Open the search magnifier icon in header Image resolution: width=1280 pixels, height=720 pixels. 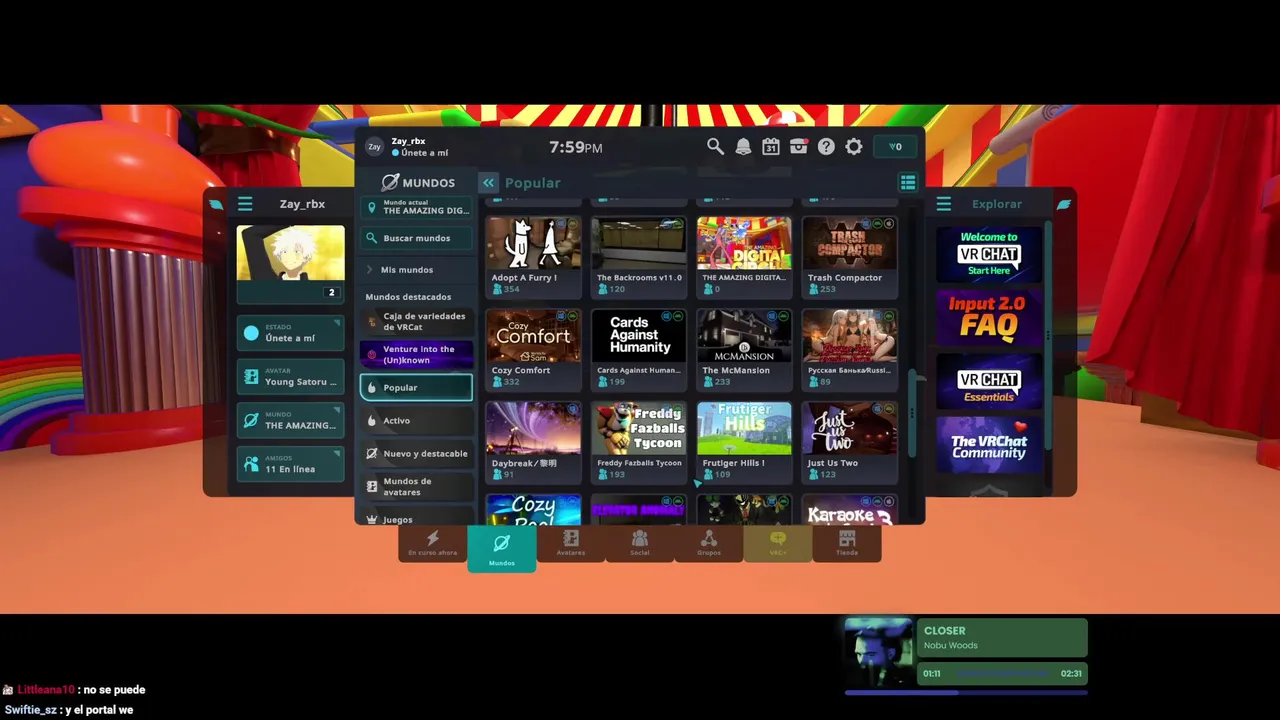715,147
